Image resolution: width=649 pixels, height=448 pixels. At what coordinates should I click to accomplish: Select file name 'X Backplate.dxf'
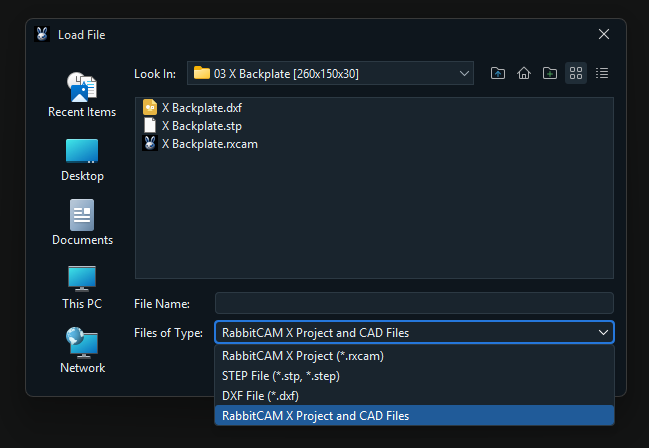(202, 108)
